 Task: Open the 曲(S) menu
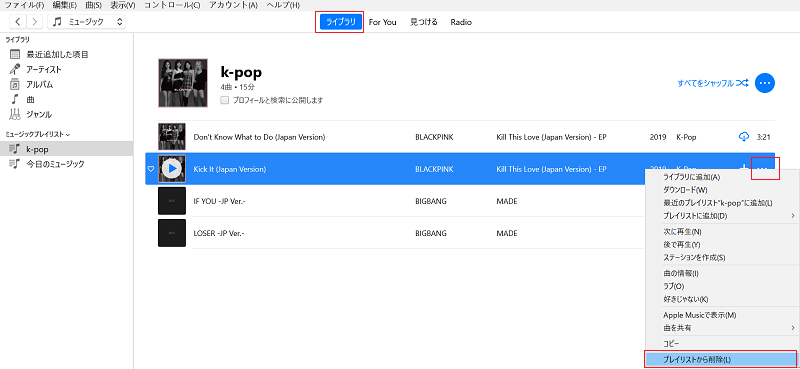(94, 6)
